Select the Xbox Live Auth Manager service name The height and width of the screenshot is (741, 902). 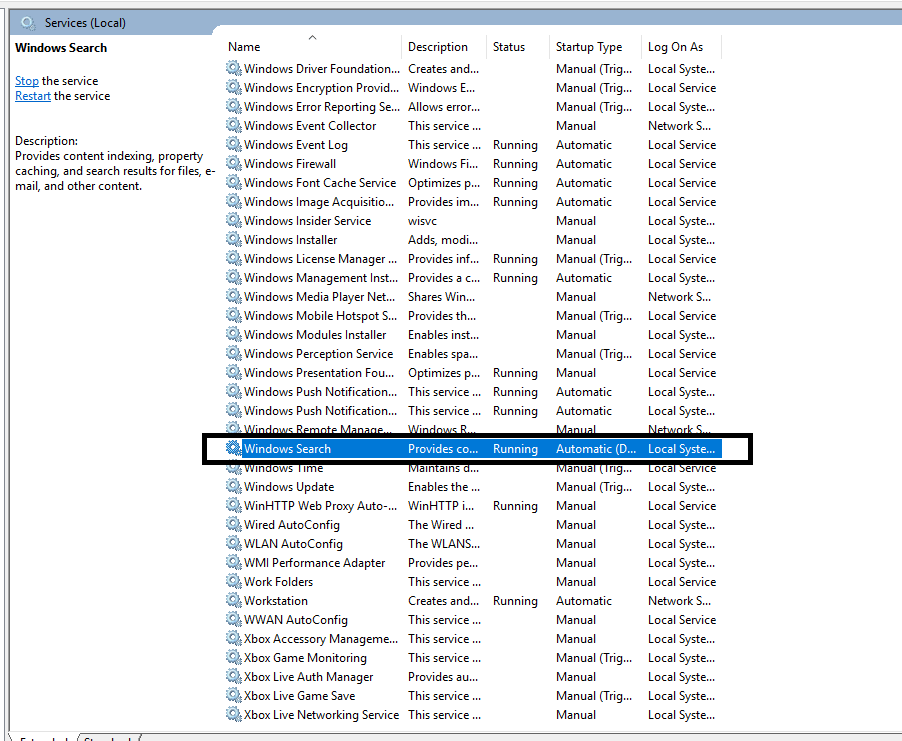[308, 677]
